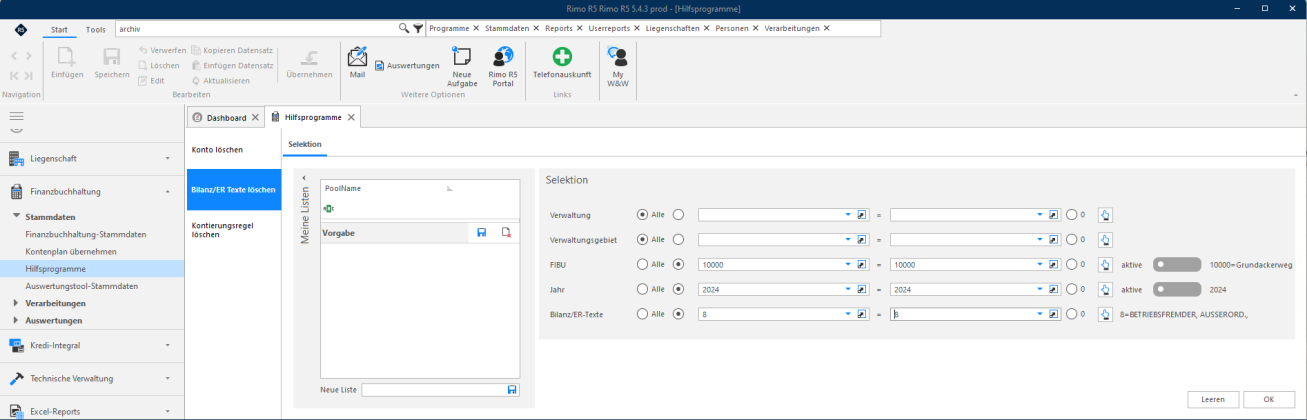Click the Excel export icon under PoolName
The height and width of the screenshot is (420, 1307).
click(x=329, y=208)
